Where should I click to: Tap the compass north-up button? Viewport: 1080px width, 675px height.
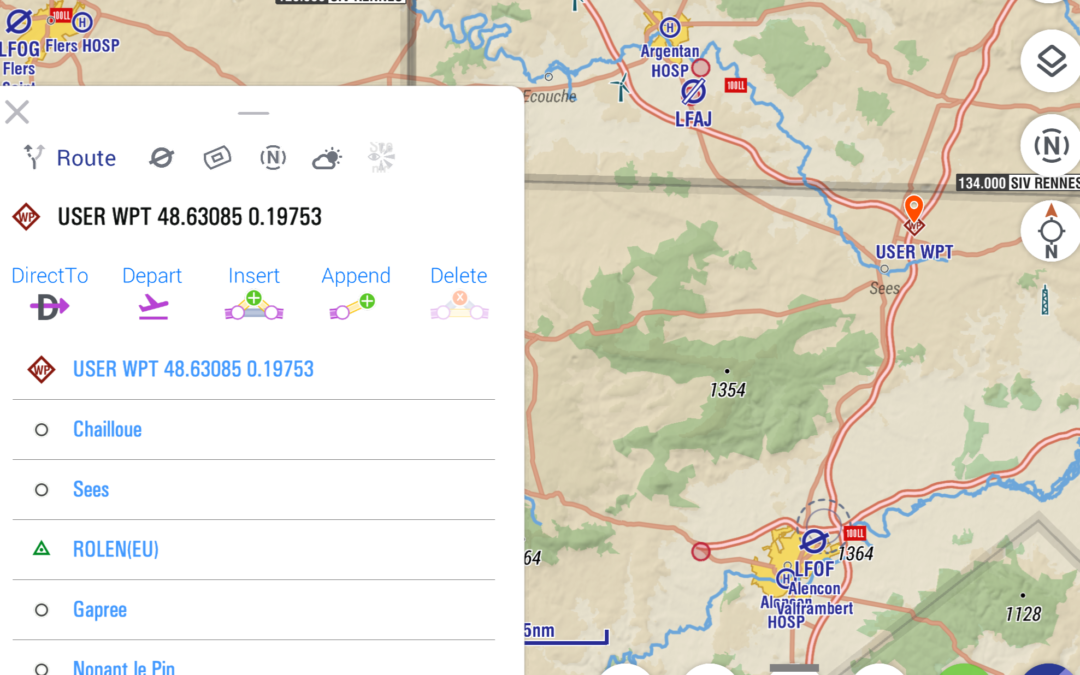[1051, 231]
